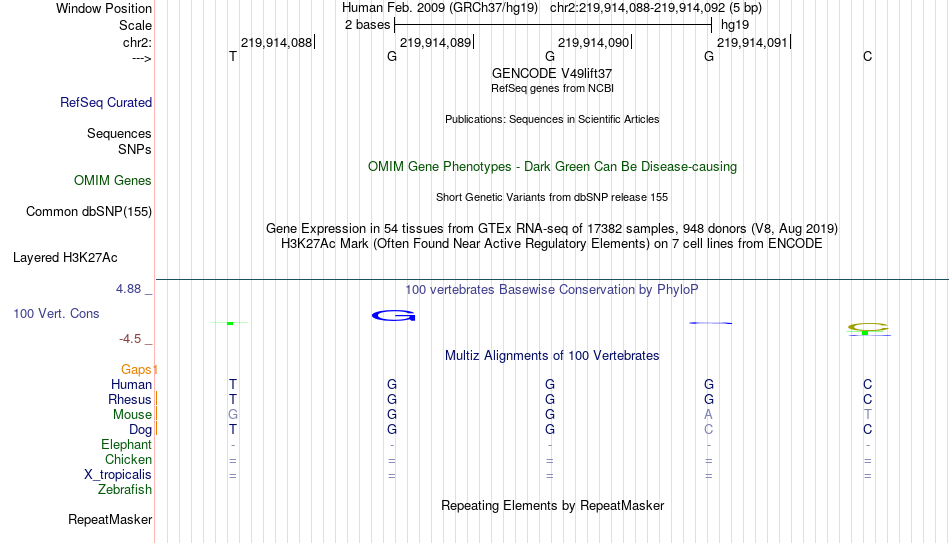Viewport: 950px width, 543px height.
Task: Click the RefSeq genes from NCBI title
Action: (x=552, y=88)
